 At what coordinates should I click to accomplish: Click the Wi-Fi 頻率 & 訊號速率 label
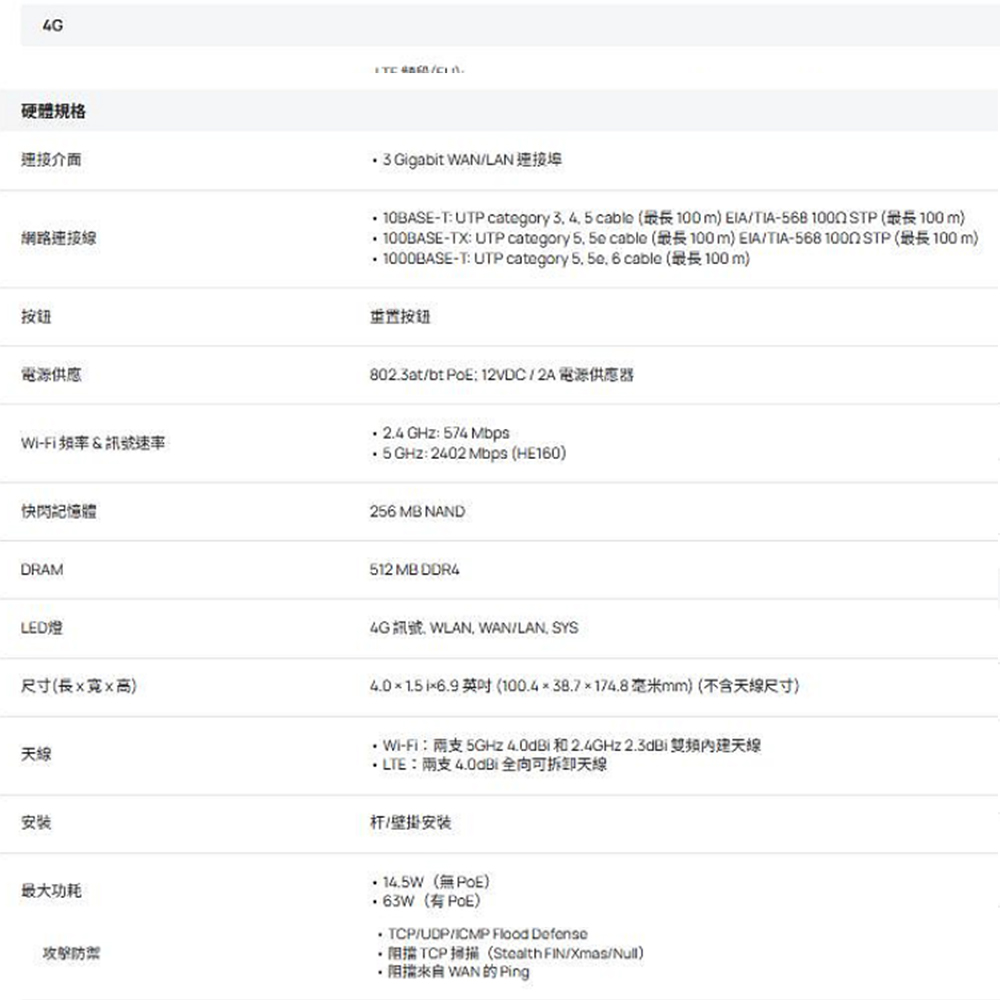[x=94, y=443]
